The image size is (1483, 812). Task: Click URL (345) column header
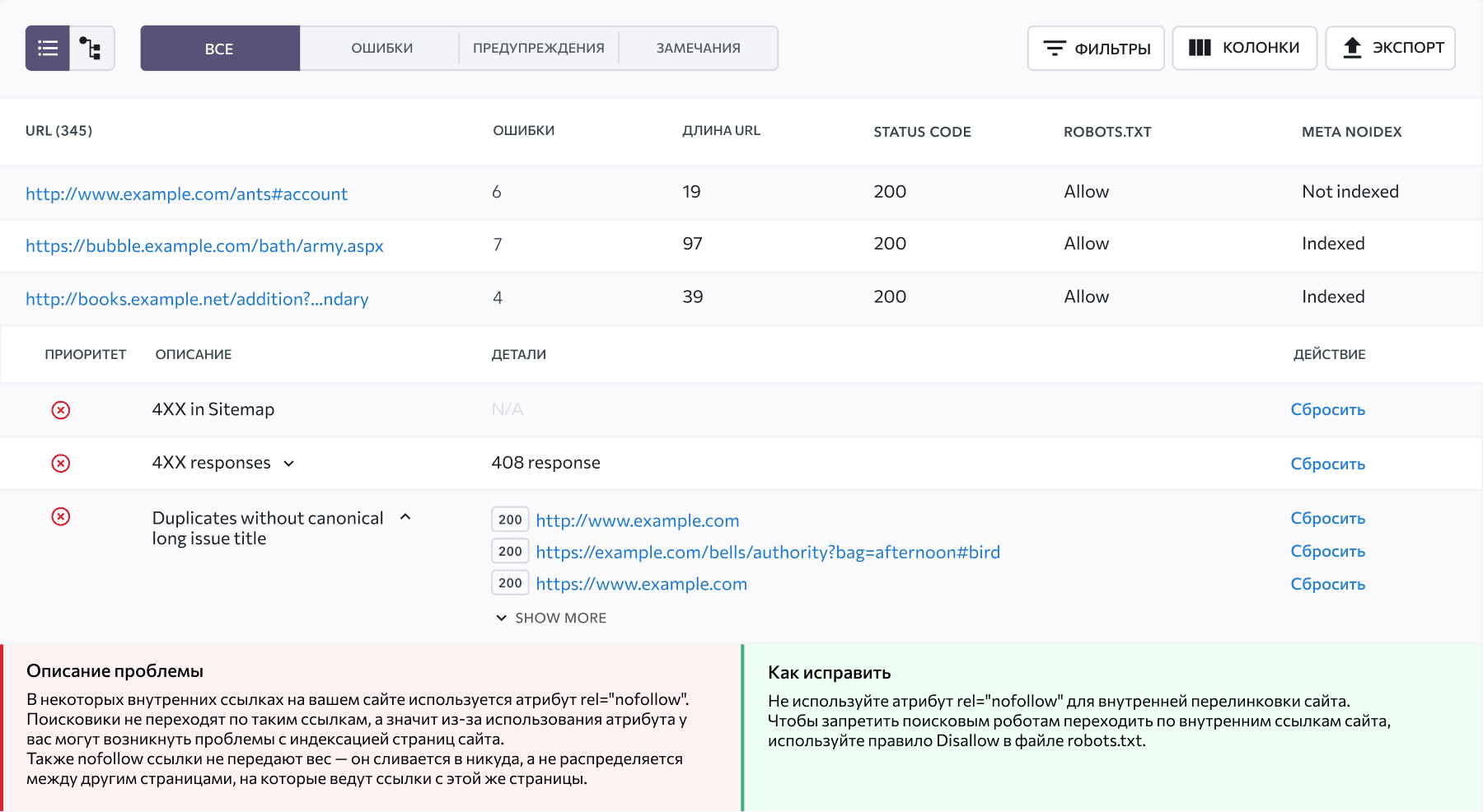[58, 131]
